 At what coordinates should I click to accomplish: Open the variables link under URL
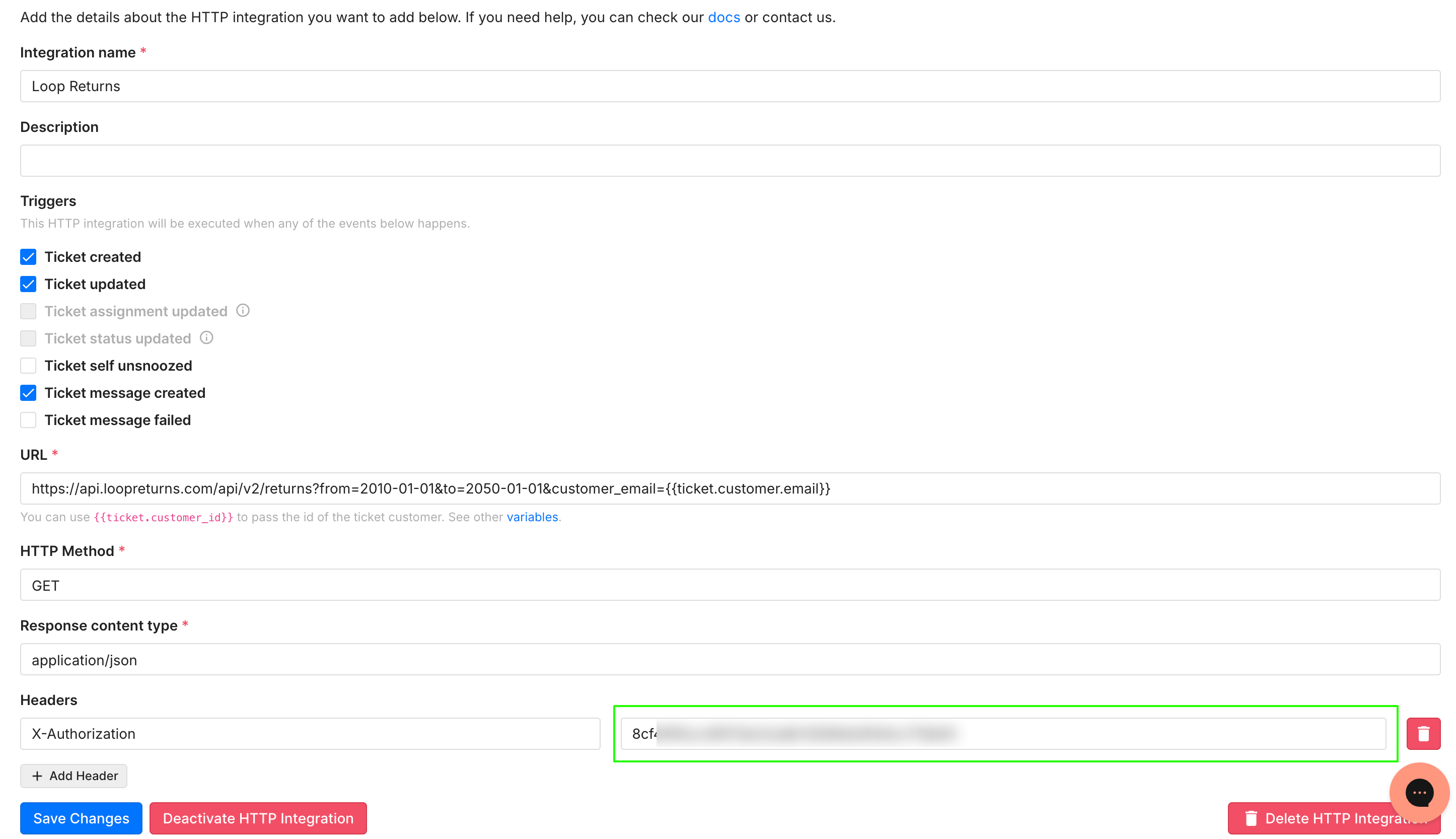click(x=532, y=517)
